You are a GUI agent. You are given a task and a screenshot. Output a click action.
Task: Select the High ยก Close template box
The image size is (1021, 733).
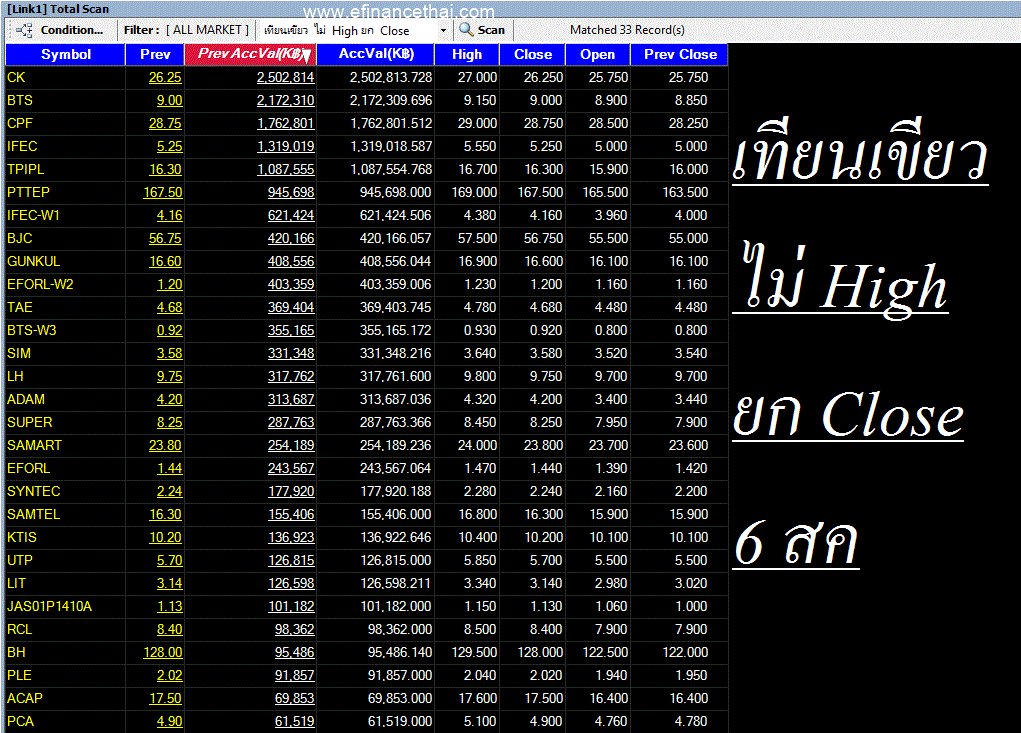[356, 31]
